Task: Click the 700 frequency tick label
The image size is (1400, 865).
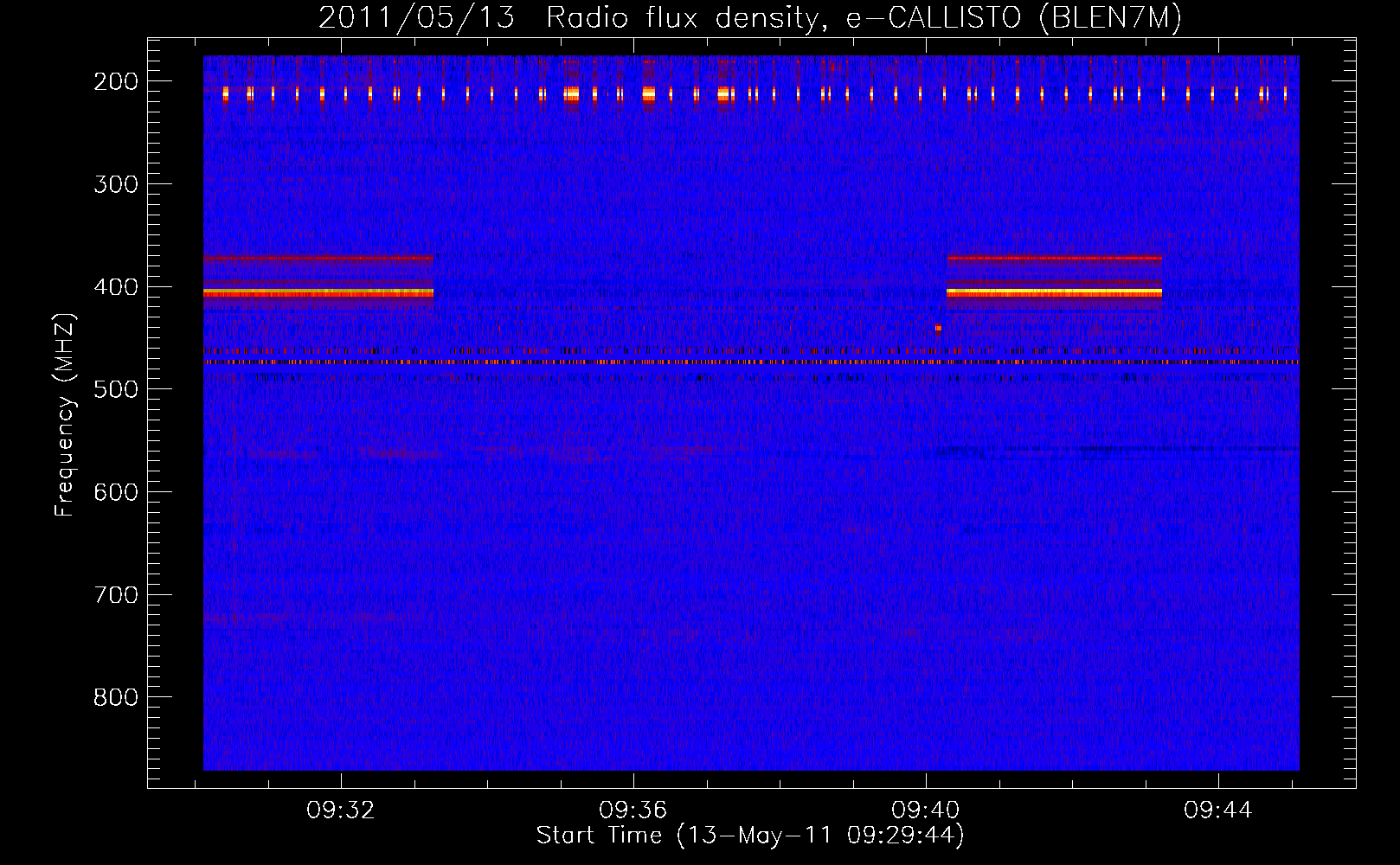Action: point(116,595)
